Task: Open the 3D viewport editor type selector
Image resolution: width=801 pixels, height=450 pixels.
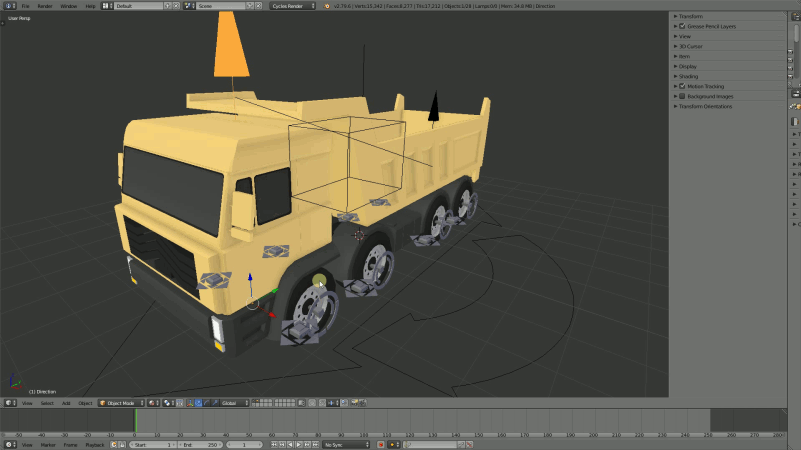Action: click(x=10, y=403)
